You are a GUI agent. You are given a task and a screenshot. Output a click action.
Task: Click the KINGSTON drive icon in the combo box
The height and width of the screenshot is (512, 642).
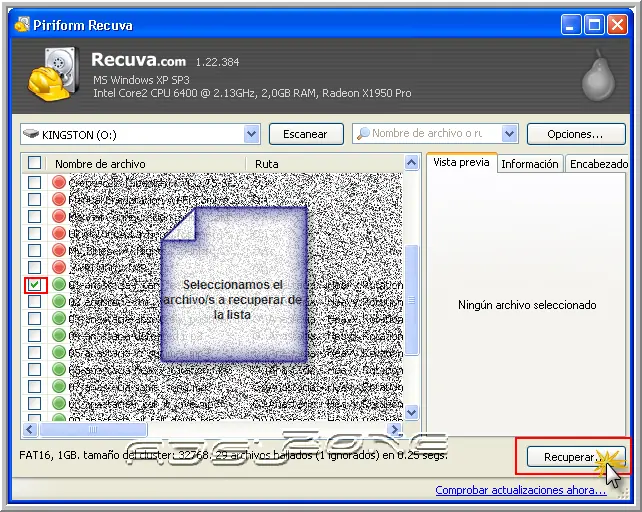(31, 134)
